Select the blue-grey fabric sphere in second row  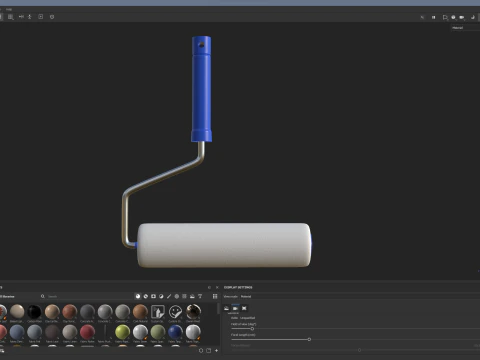pyautogui.click(x=17, y=333)
